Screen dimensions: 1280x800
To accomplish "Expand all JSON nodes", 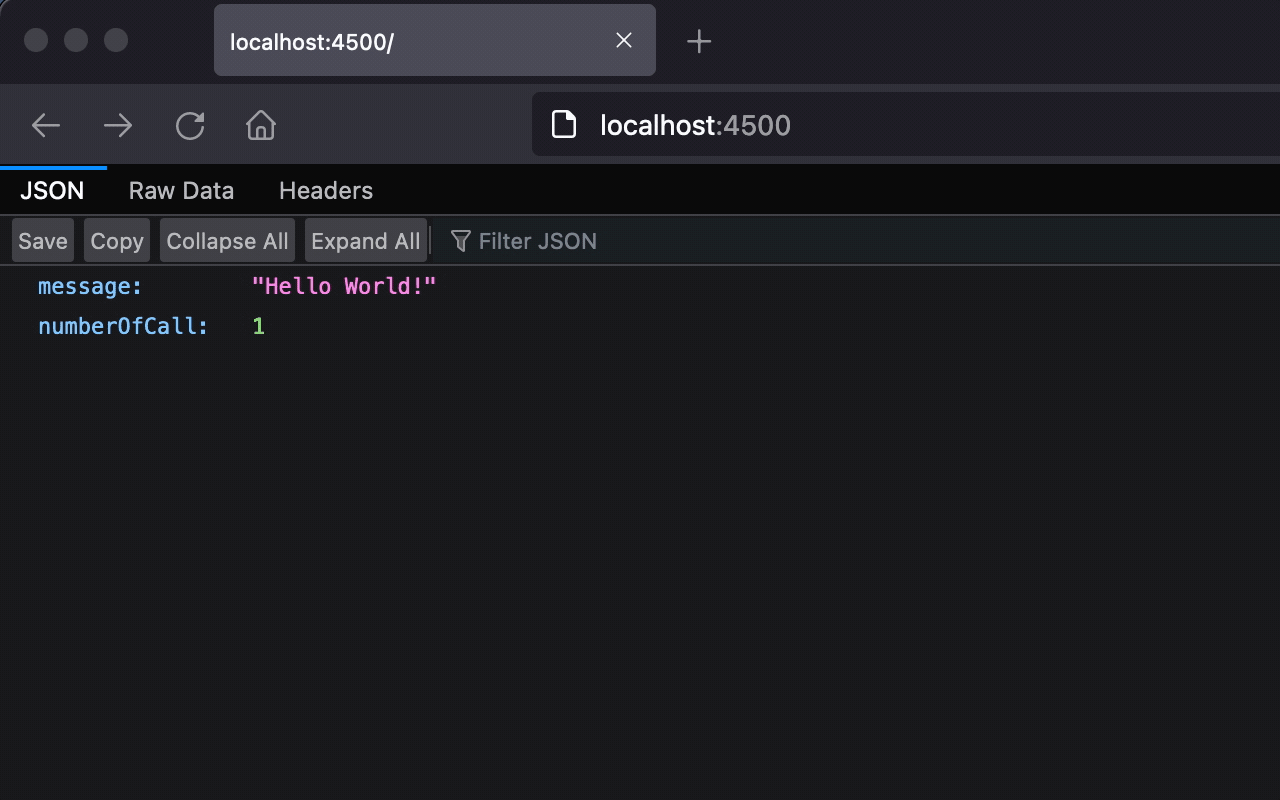I will 365,240.
